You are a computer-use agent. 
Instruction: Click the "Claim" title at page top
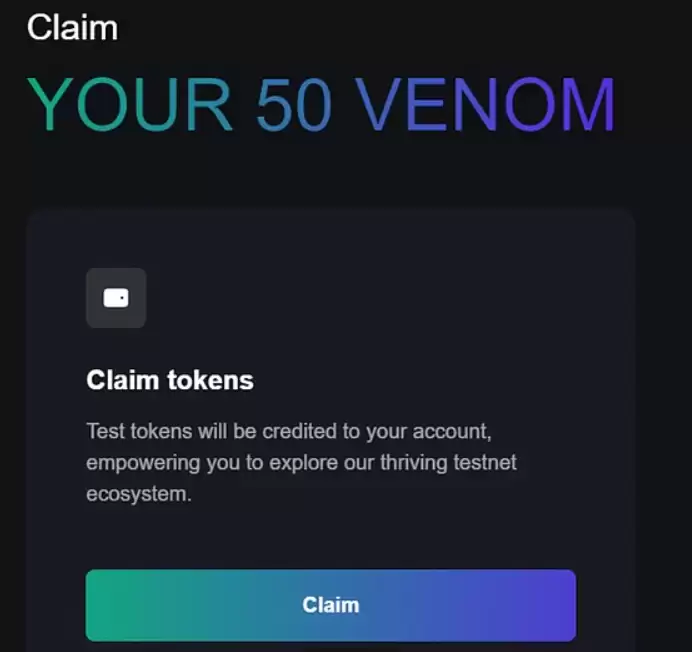click(x=72, y=27)
